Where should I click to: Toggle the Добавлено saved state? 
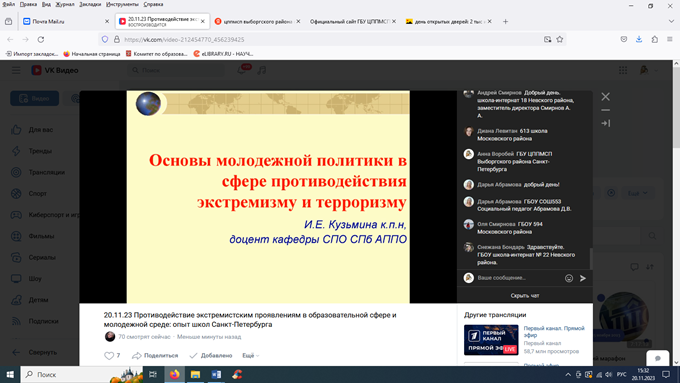pyautogui.click(x=211, y=356)
